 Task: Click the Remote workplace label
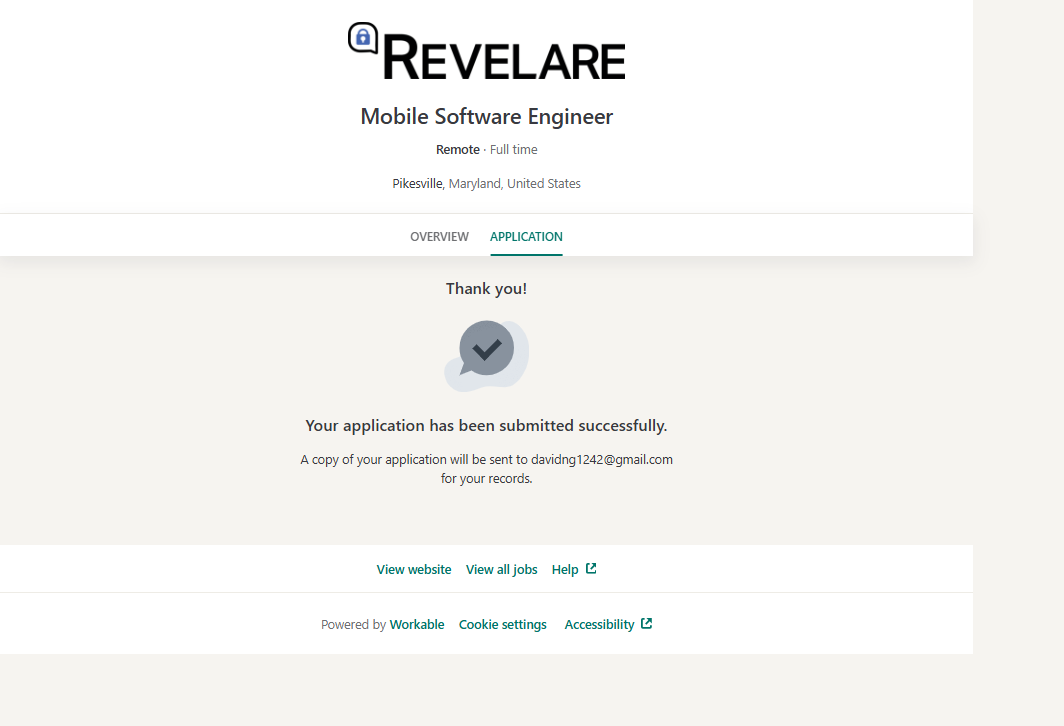point(458,150)
